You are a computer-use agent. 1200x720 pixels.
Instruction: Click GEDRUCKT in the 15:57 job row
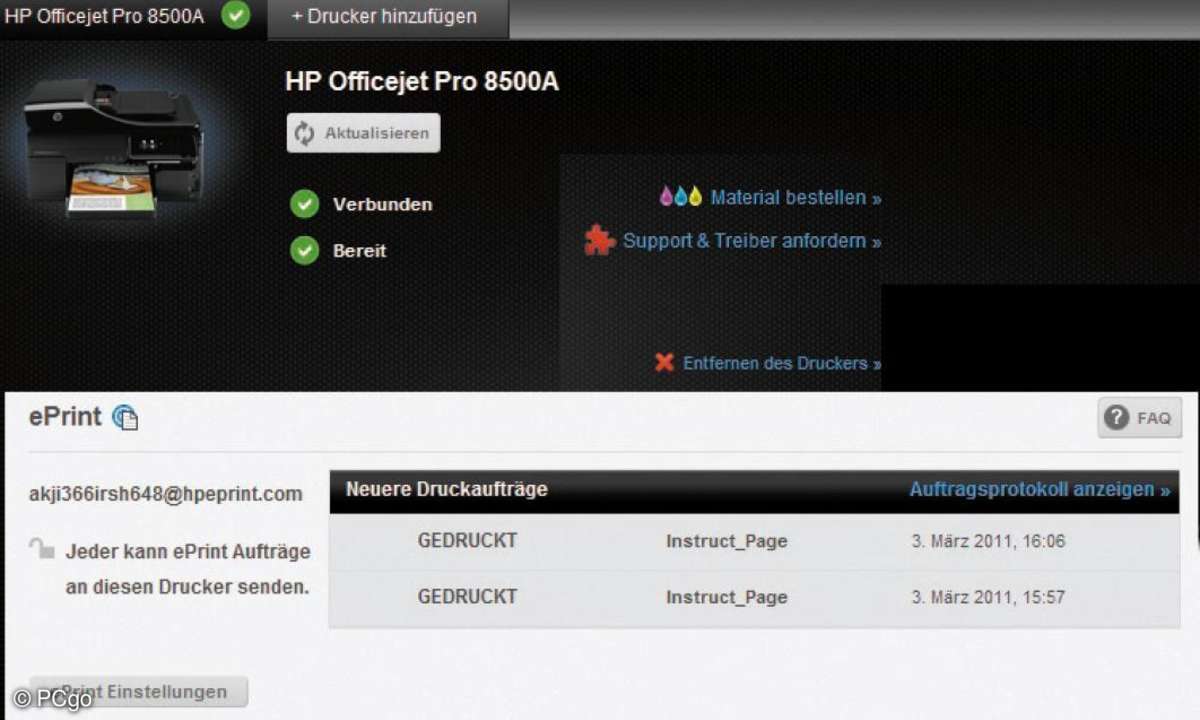[x=467, y=597]
